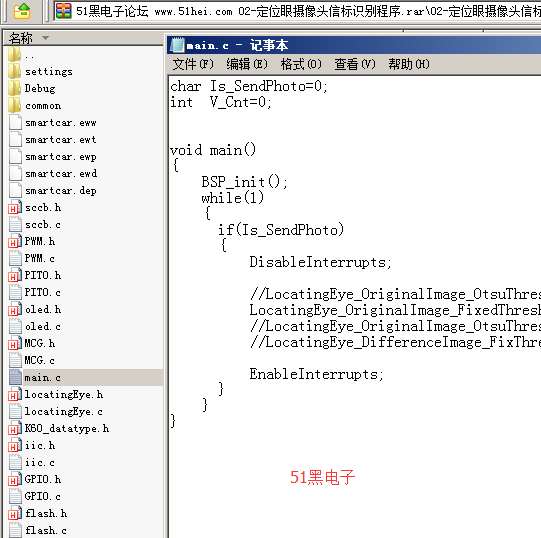Click the uncommented LocatingEye_OriginalImage_FixedThresh line

[395, 310]
